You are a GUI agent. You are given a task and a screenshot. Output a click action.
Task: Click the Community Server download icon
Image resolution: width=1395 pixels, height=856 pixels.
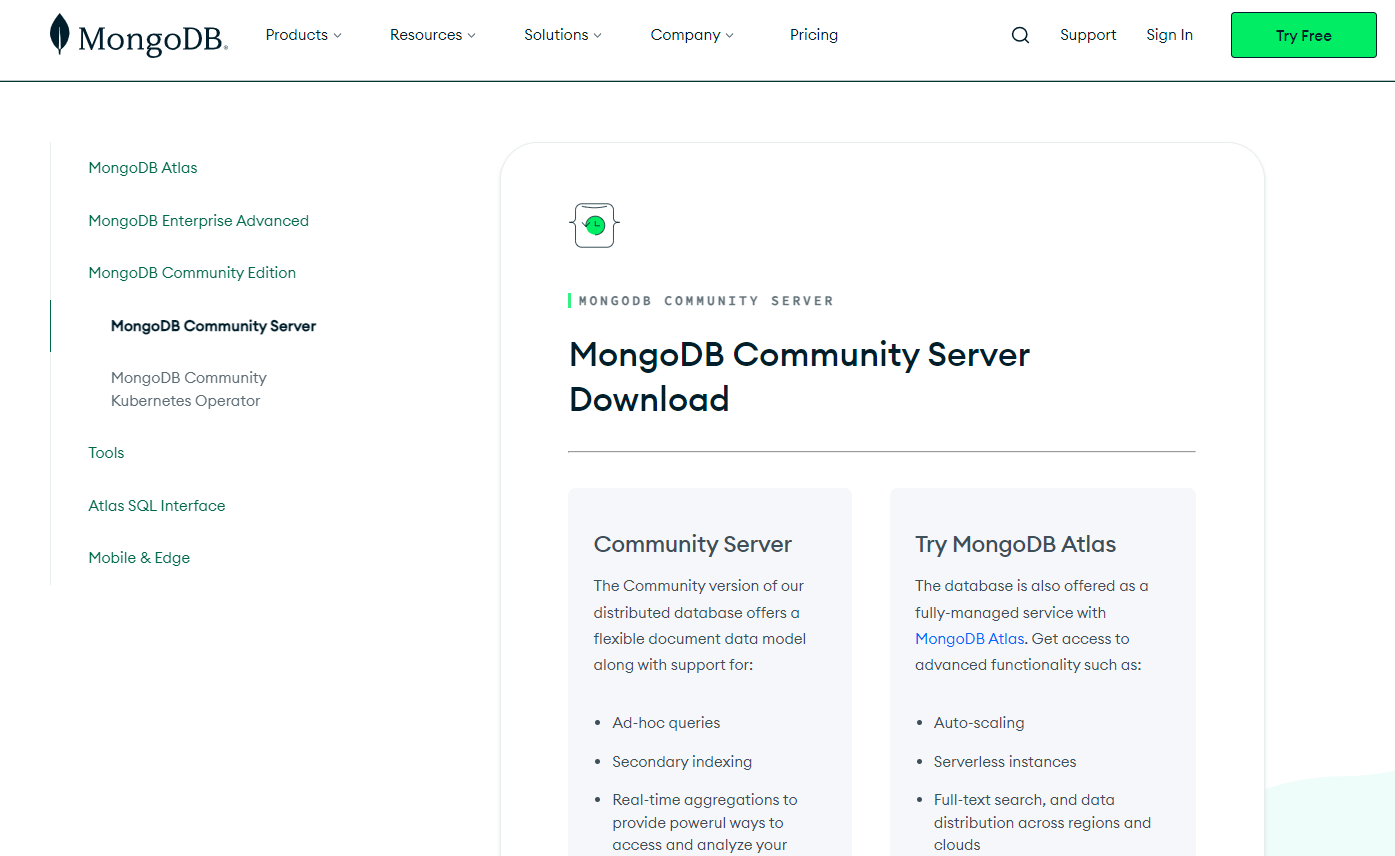pos(595,225)
